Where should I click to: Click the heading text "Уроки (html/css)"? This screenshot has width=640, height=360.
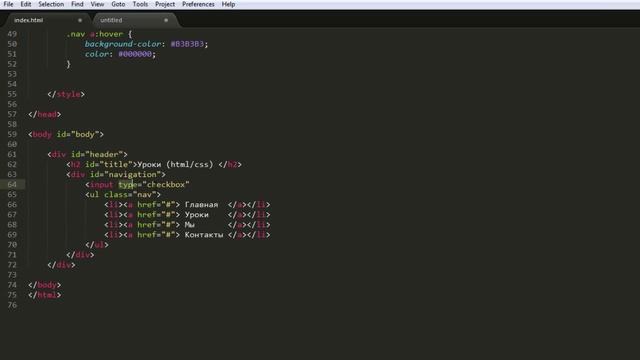tap(175, 164)
